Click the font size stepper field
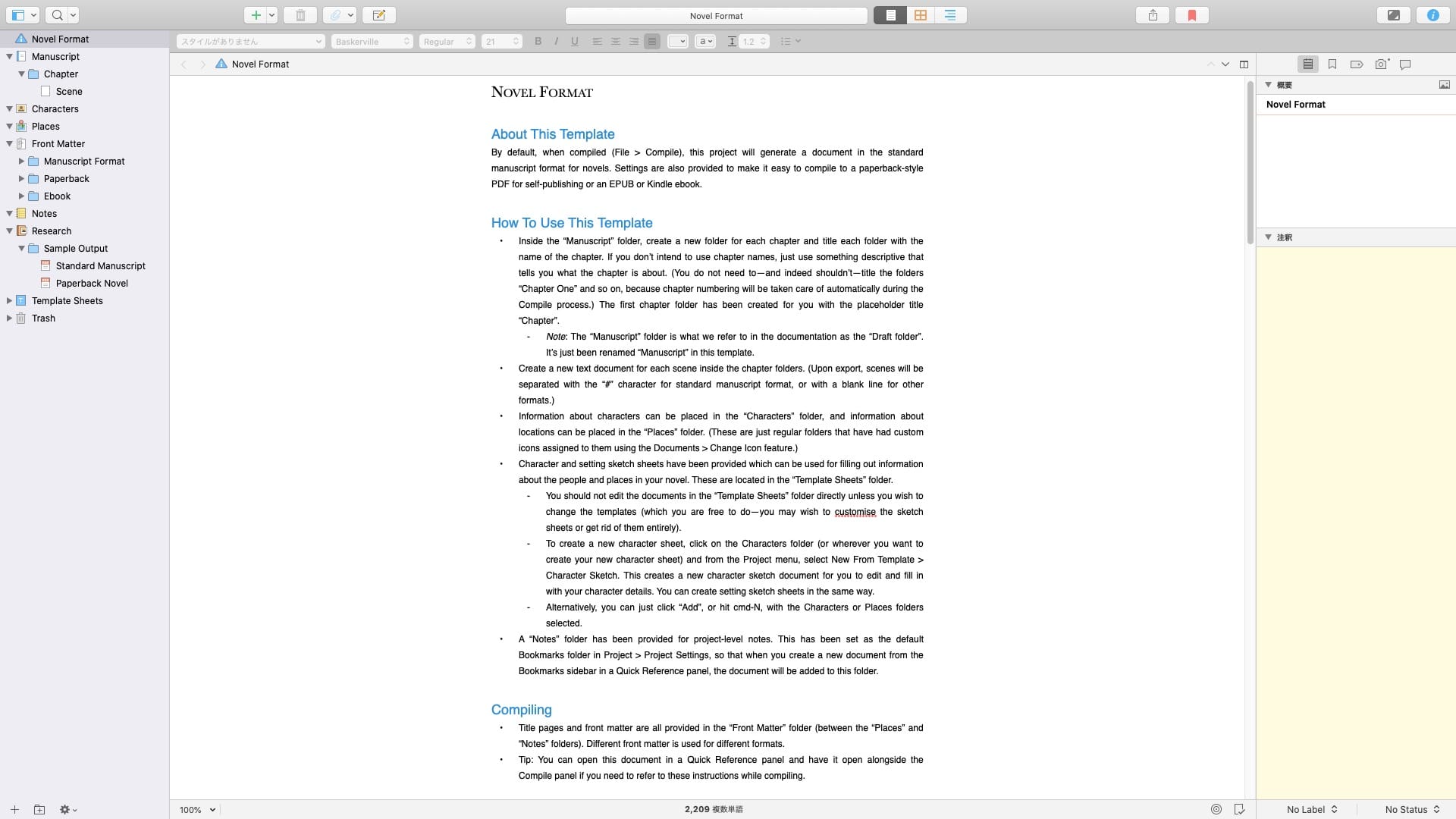 [x=501, y=41]
